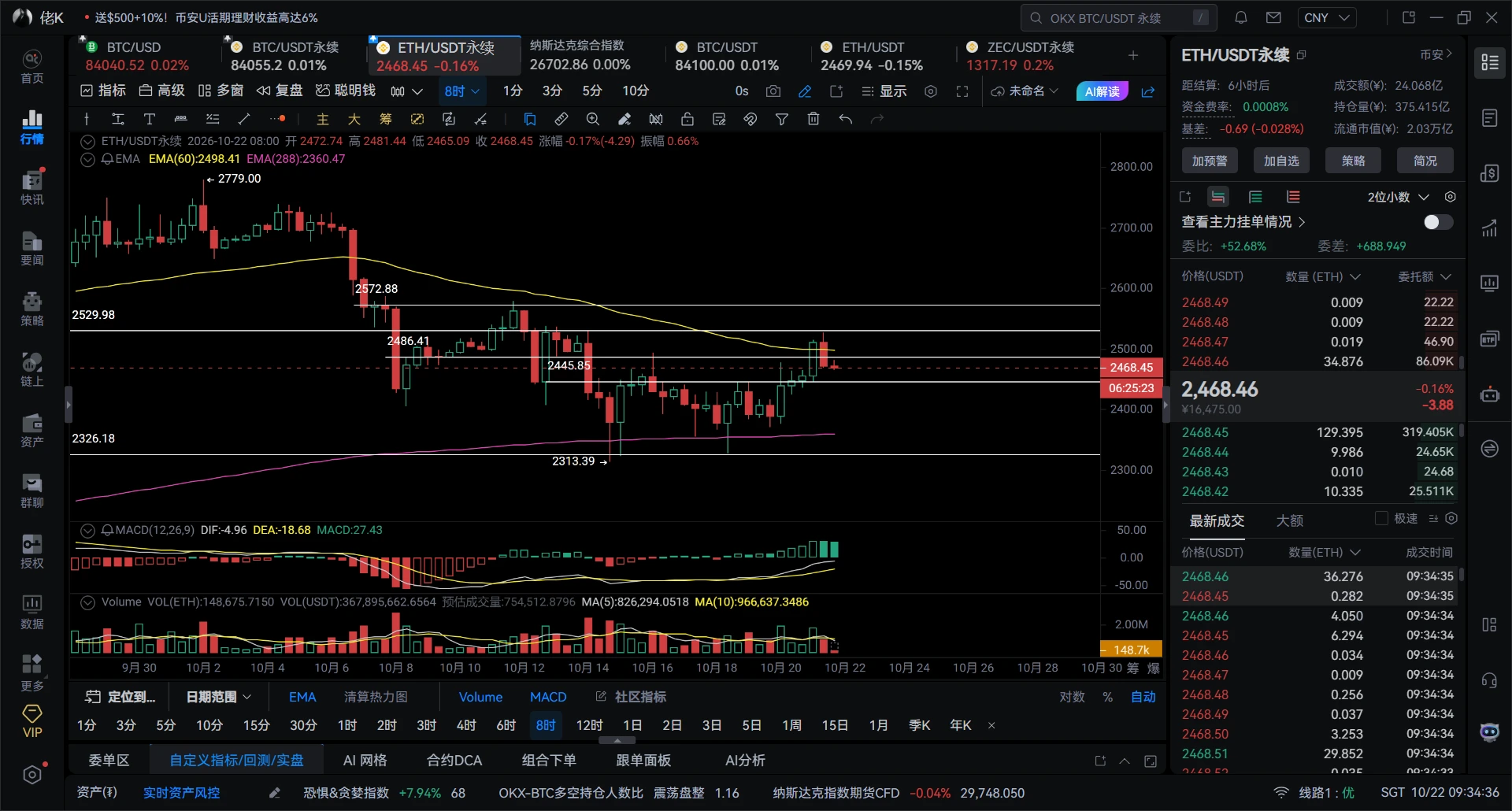This screenshot has height=811, width=1512.
Task: Click the 实时资产风控 link in status bar
Action: (x=181, y=793)
